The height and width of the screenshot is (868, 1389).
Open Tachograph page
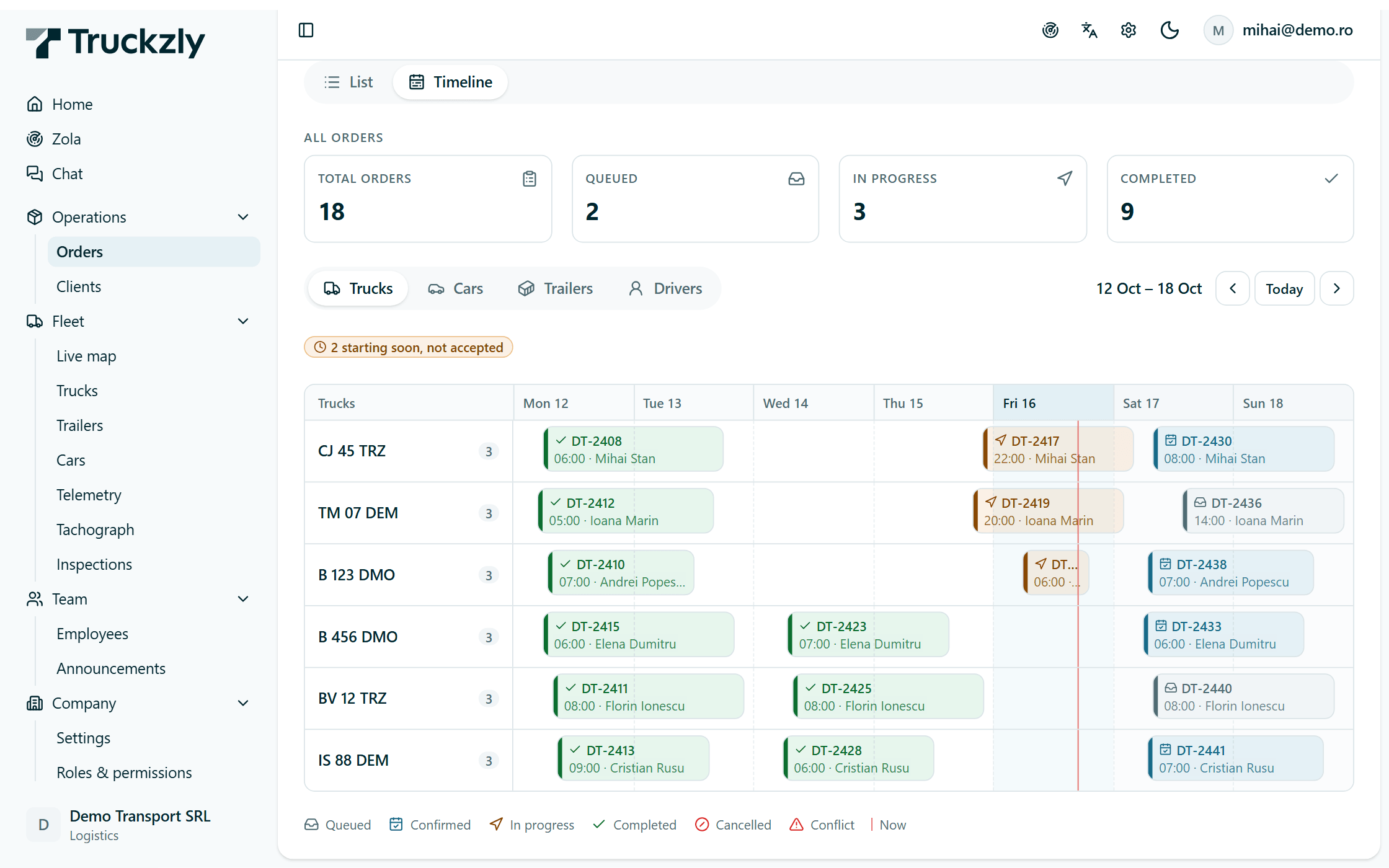[x=154, y=529]
